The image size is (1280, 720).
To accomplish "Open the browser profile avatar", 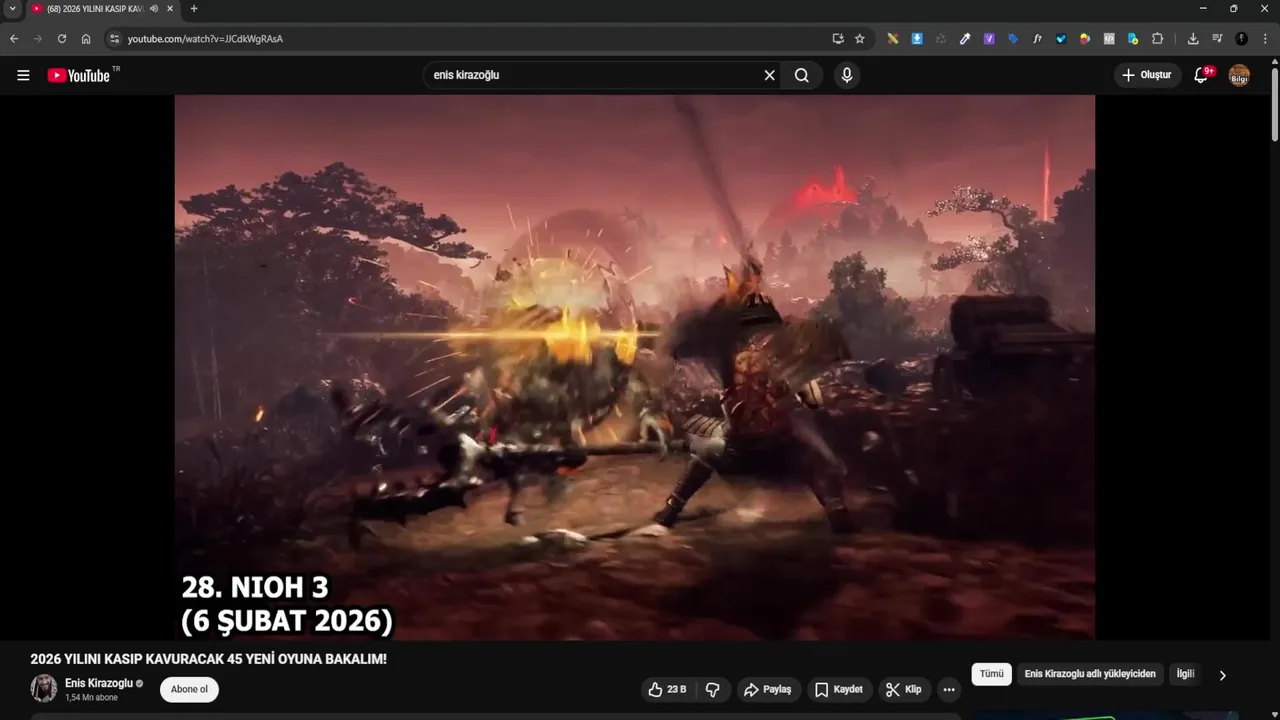I will pyautogui.click(x=1241, y=39).
